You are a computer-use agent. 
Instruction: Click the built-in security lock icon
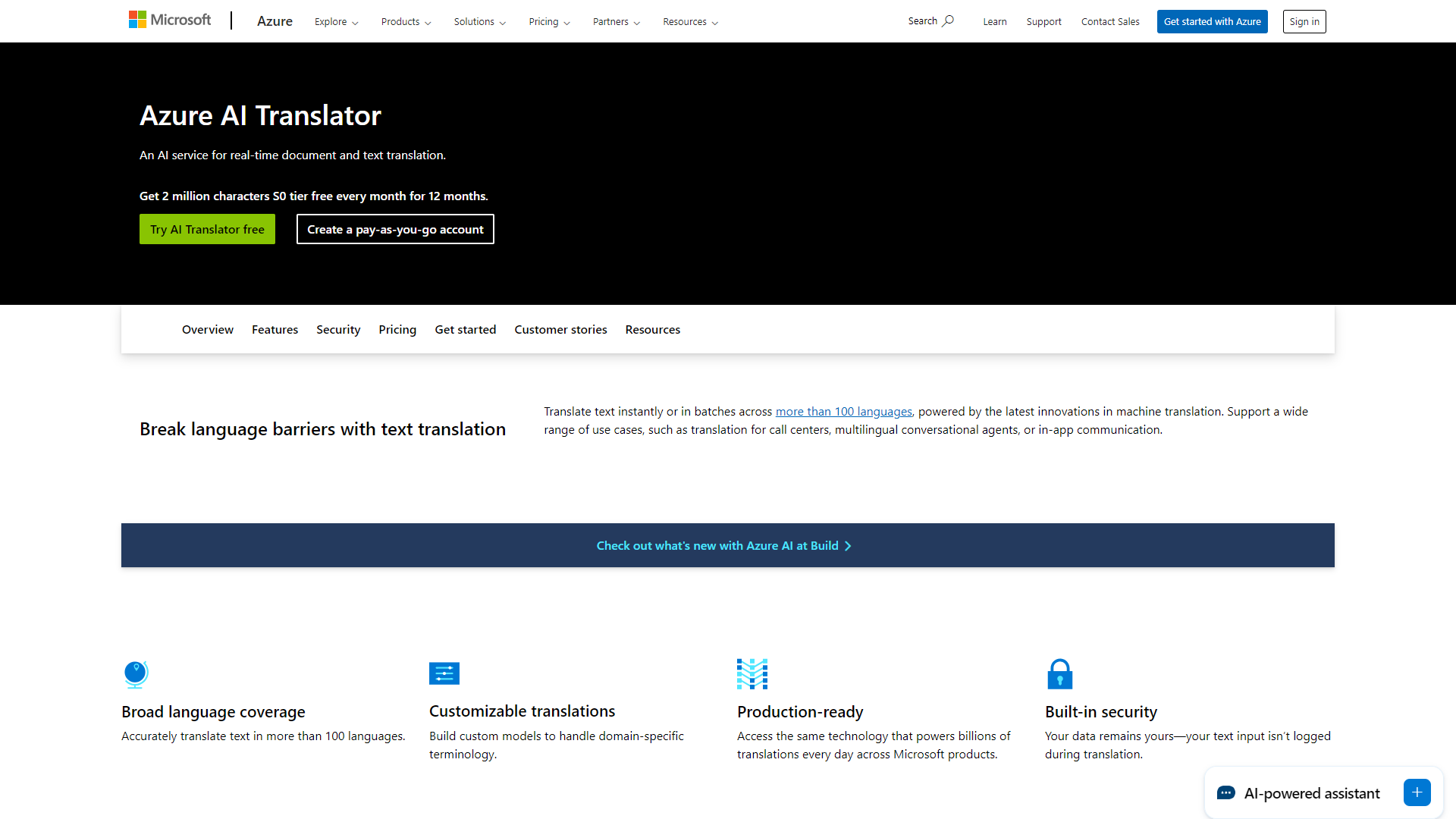(1058, 673)
